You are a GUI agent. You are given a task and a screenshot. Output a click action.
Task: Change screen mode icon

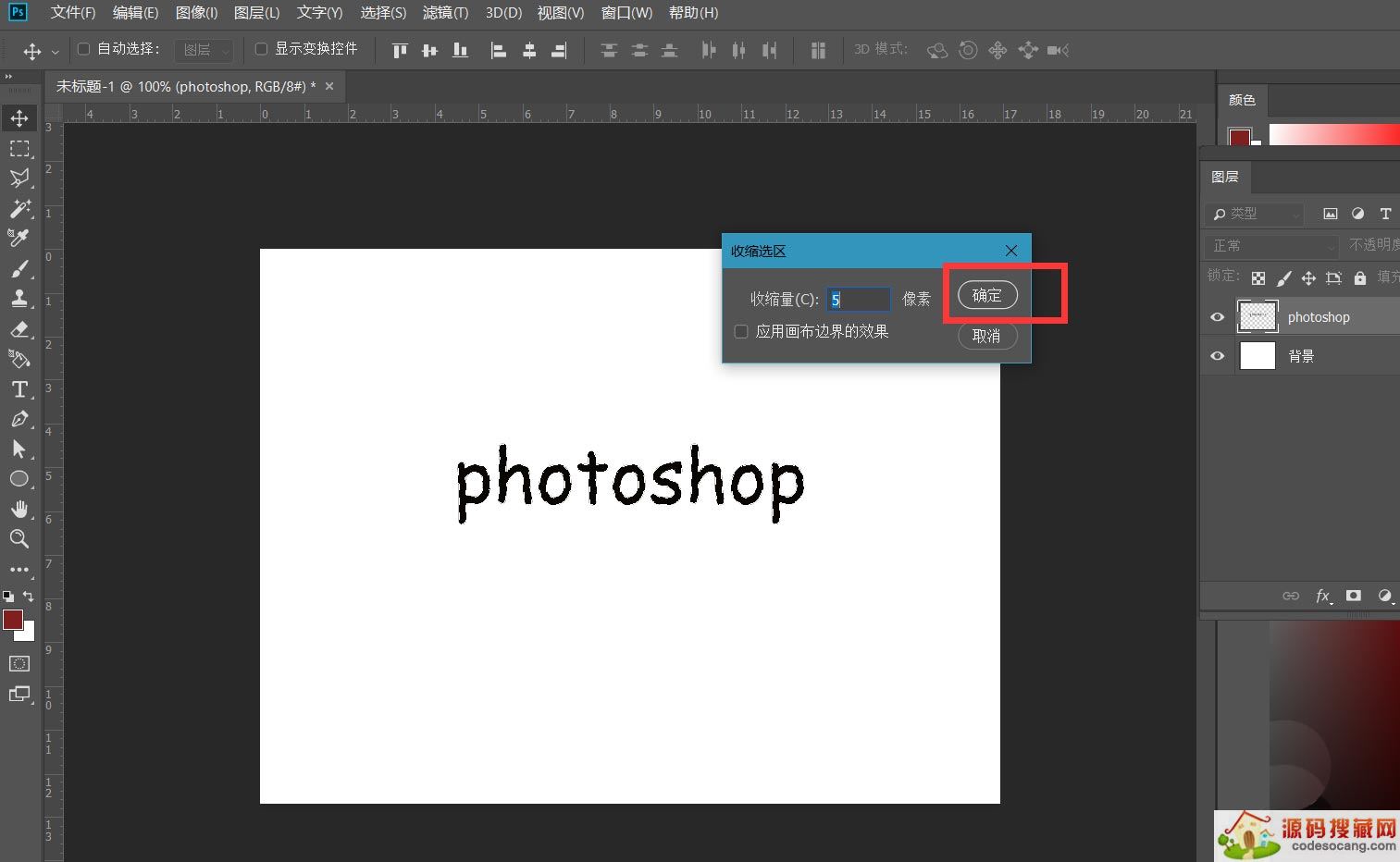19,695
